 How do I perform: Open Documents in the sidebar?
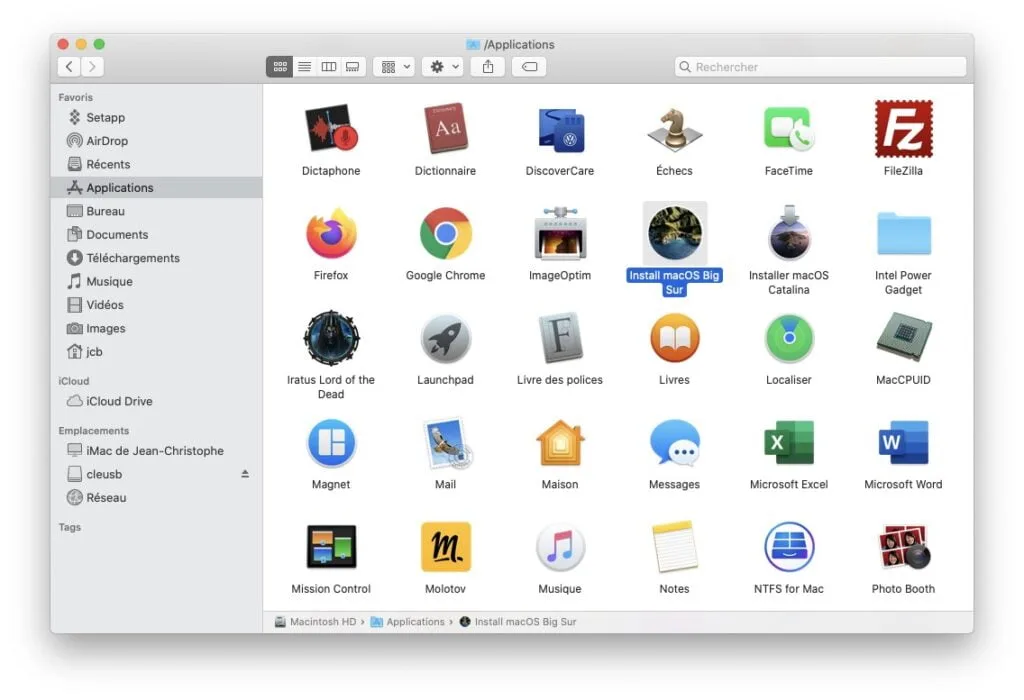click(x=157, y=234)
